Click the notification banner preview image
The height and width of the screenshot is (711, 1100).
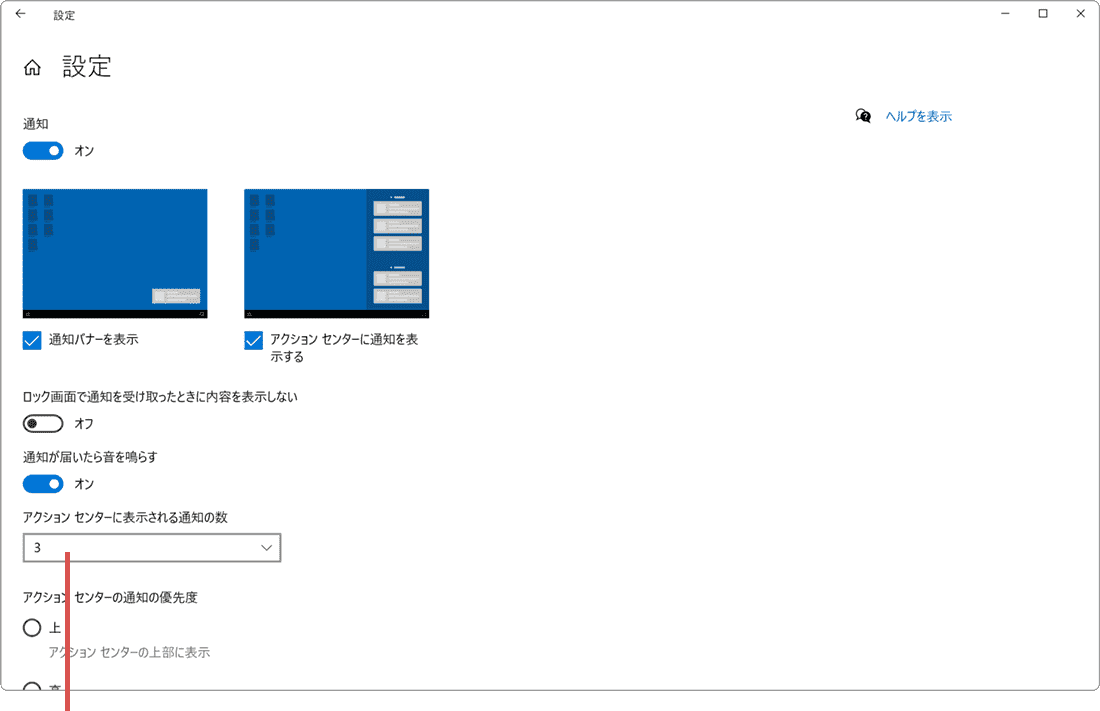(x=114, y=252)
